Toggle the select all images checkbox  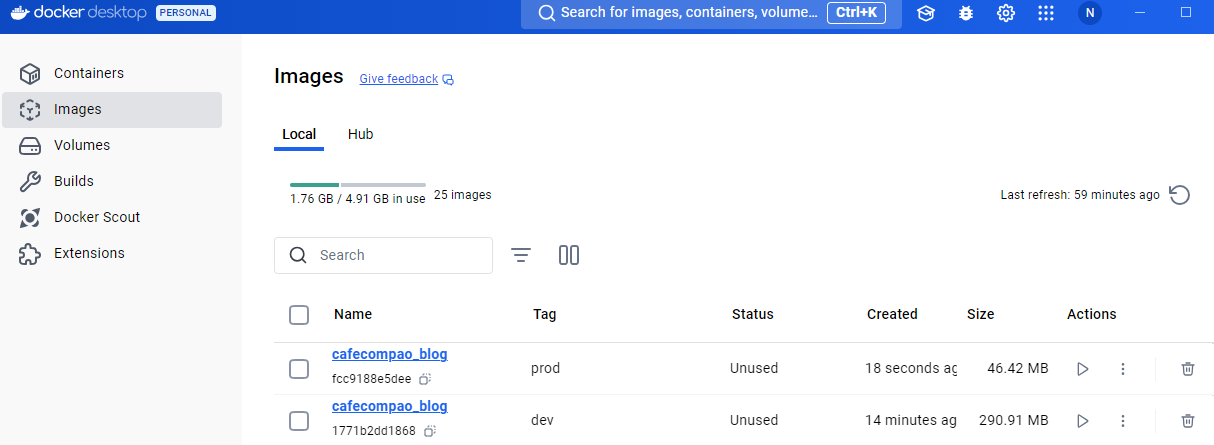[x=299, y=315]
